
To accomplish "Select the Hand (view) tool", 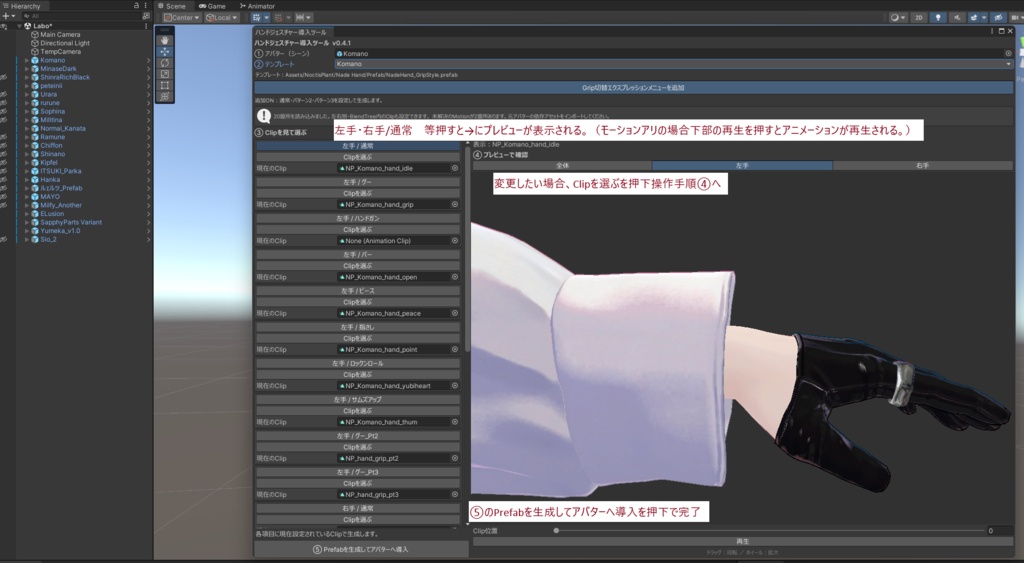I will pyautogui.click(x=165, y=40).
